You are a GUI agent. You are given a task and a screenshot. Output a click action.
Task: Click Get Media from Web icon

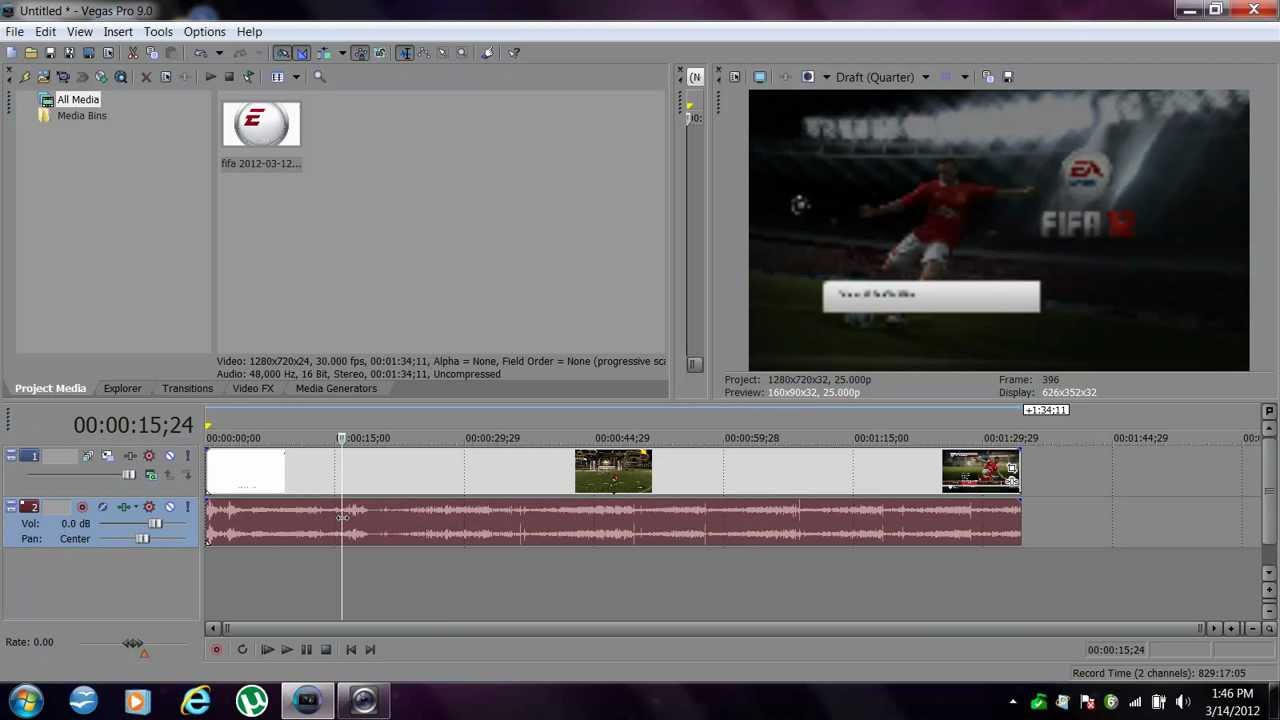121,77
